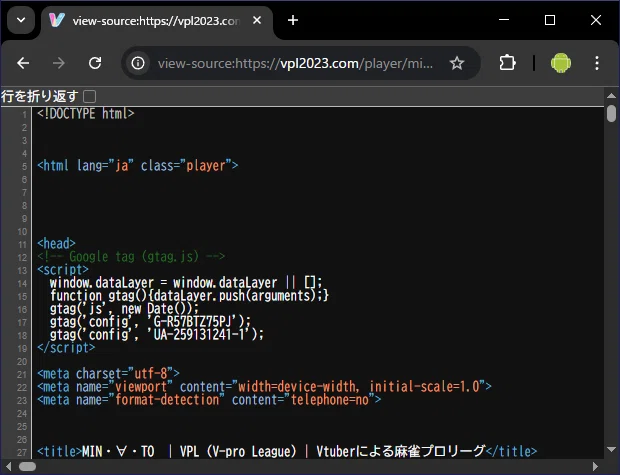
Task: Click the horizontal scrollbar right arrow
Action: coord(595,467)
